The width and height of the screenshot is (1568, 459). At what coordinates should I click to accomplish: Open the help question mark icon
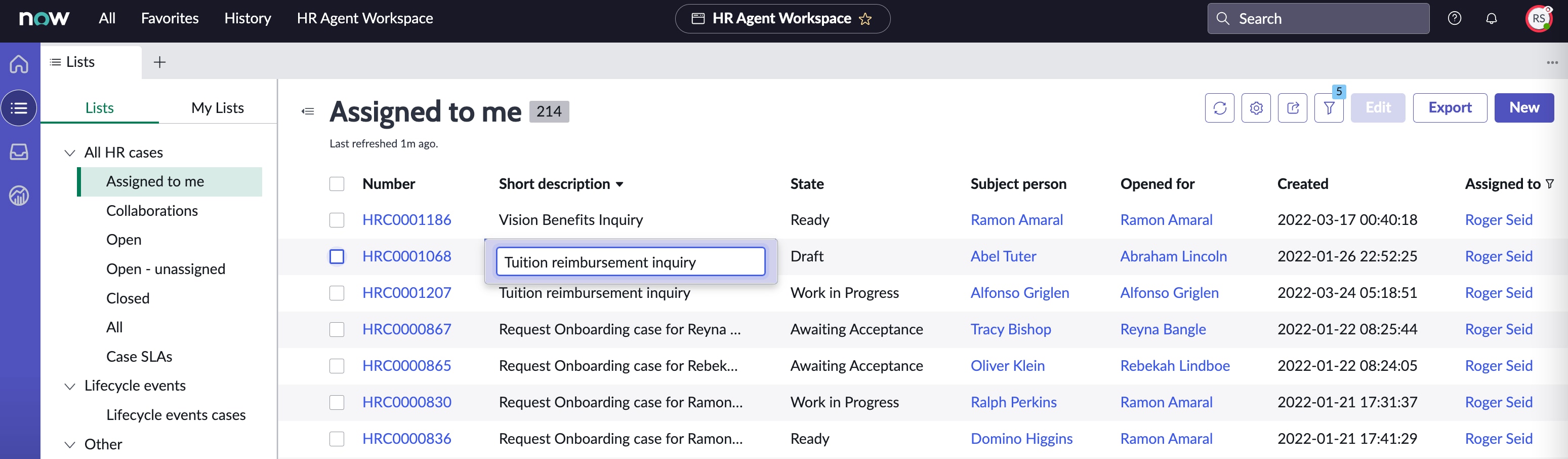[x=1454, y=18]
